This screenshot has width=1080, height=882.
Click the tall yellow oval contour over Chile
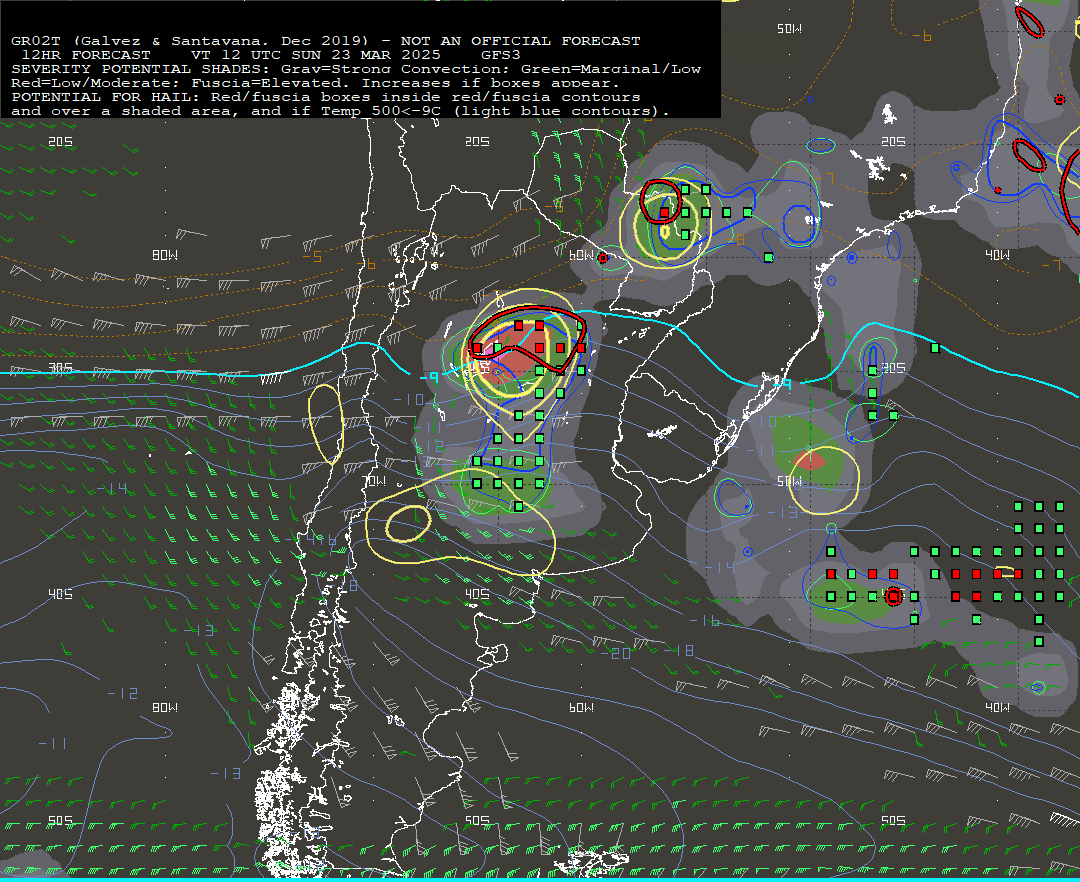pyautogui.click(x=326, y=424)
